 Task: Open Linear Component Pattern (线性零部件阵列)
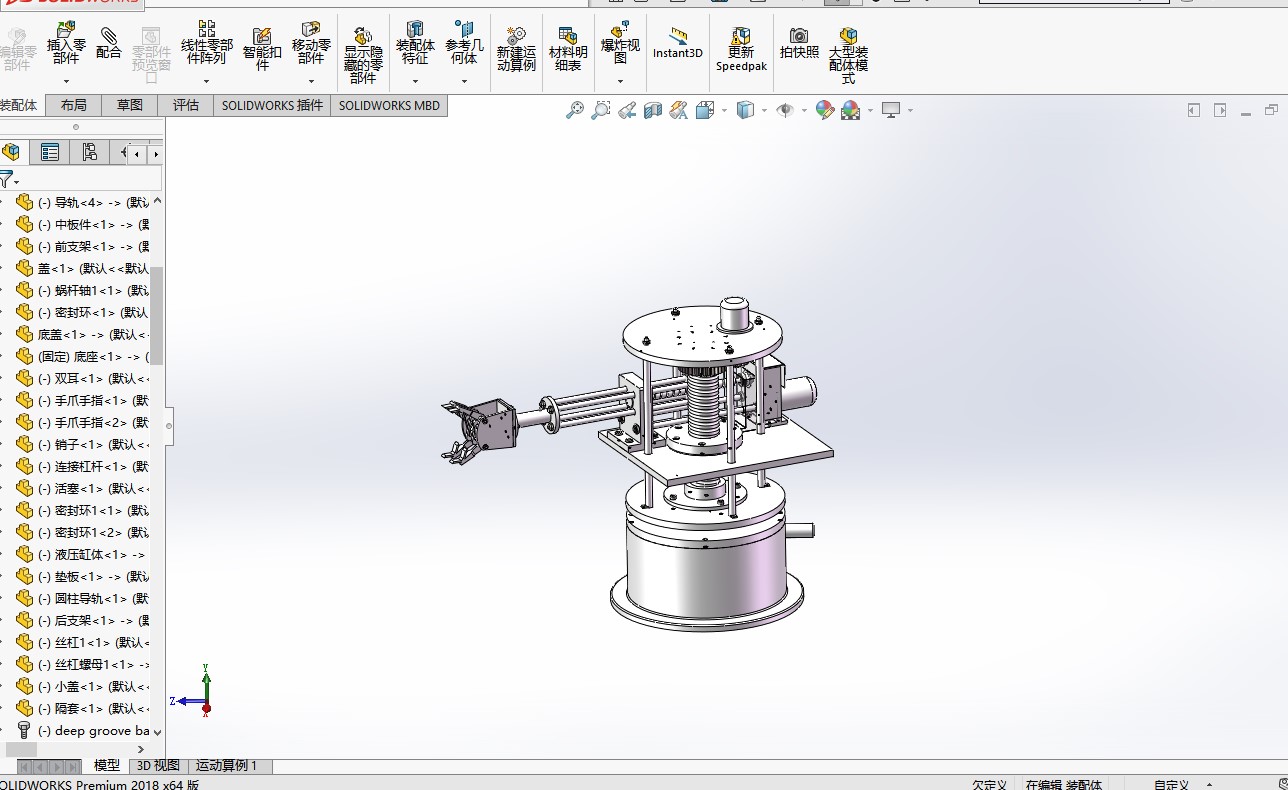click(x=207, y=44)
